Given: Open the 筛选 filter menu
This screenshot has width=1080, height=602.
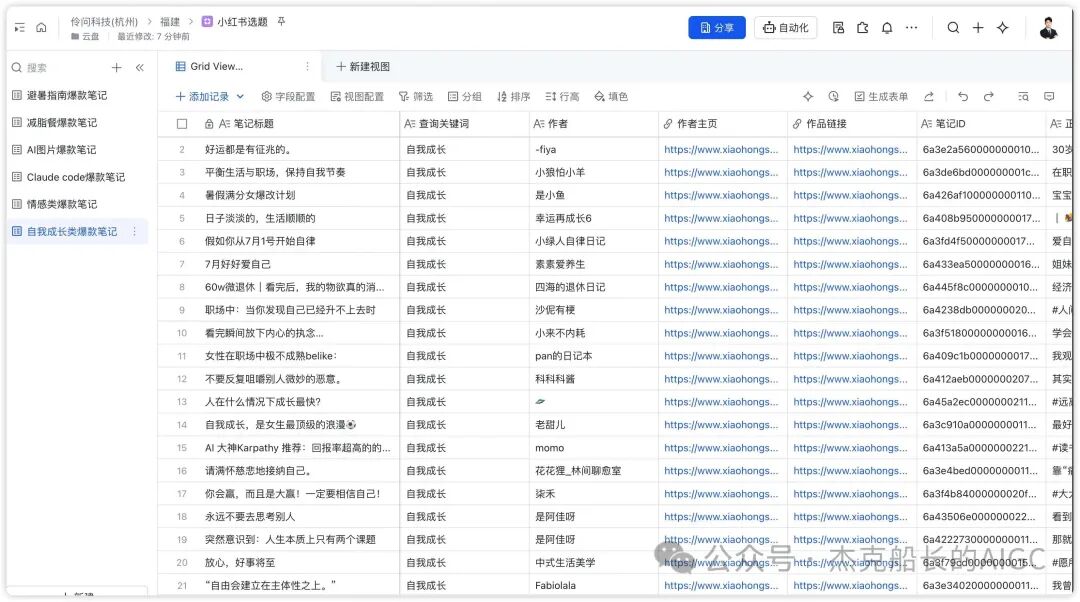Looking at the screenshot, I should click(416, 96).
